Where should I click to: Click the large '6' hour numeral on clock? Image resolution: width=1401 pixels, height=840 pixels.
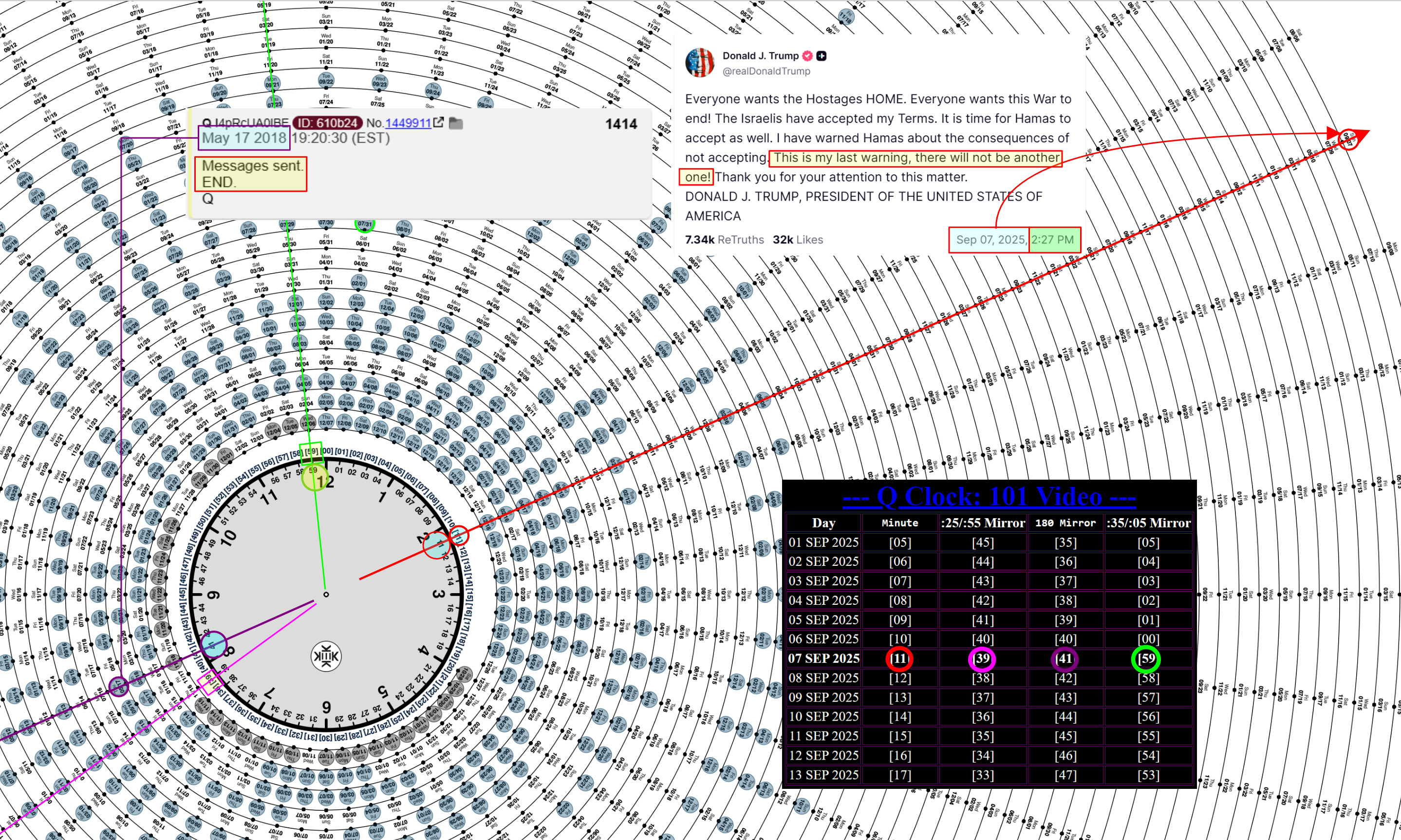point(327,707)
